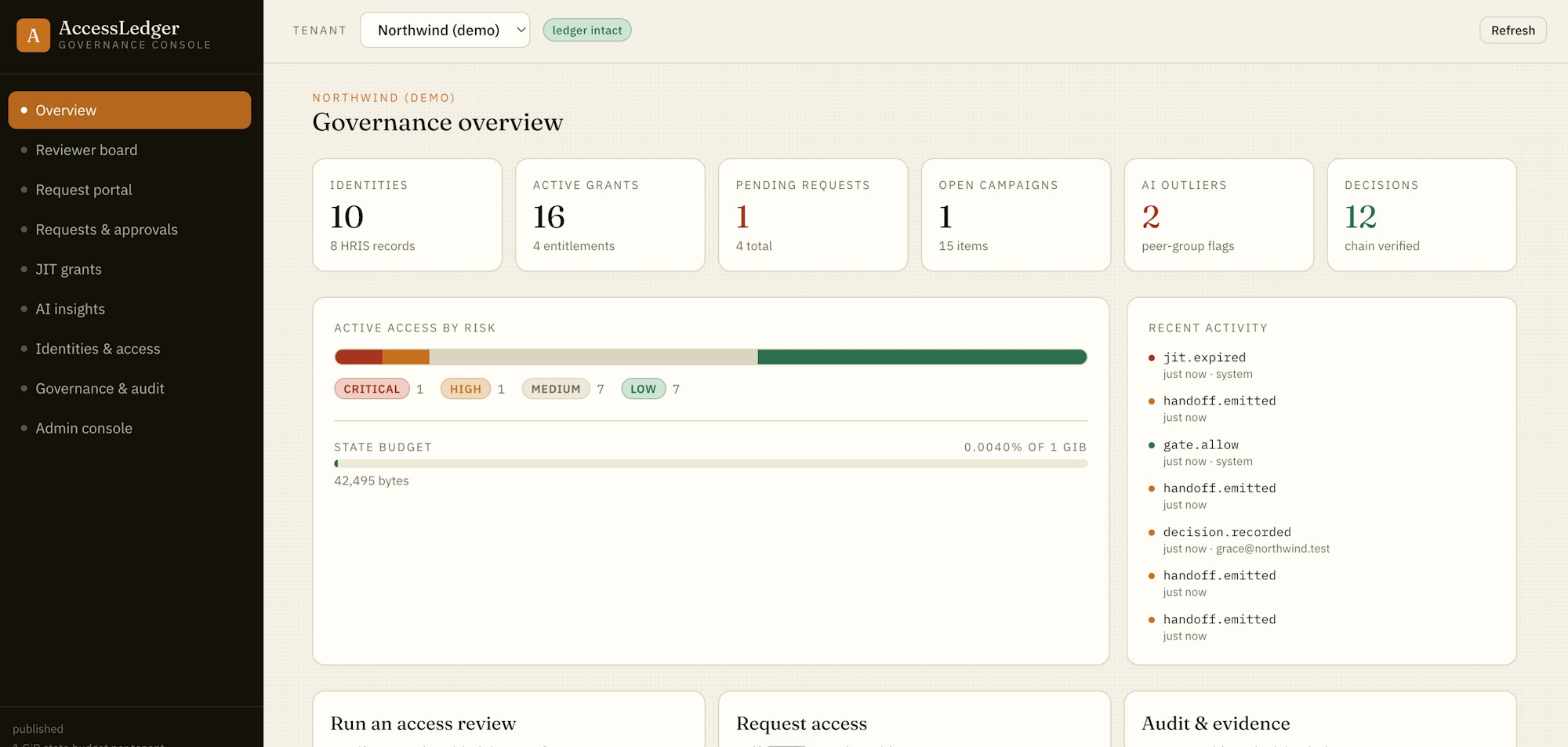Select the HIGH risk badge
Viewport: 1568px width, 747px height.
(x=465, y=389)
